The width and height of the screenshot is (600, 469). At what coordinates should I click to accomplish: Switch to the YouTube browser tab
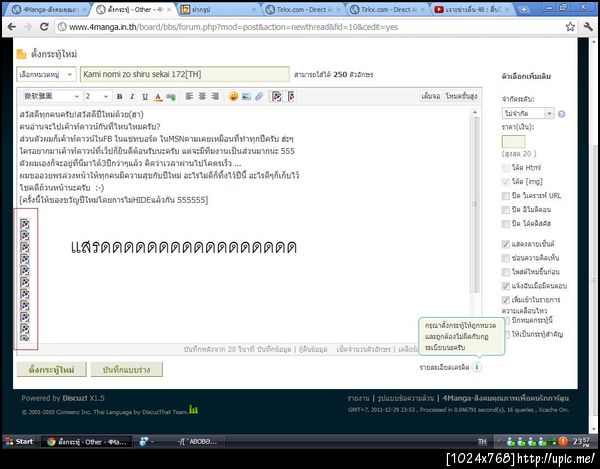[473, 10]
